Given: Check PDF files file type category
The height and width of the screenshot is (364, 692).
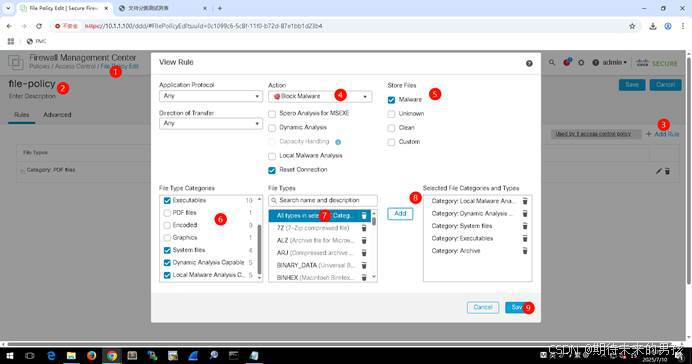Looking at the screenshot, I should coord(167,213).
